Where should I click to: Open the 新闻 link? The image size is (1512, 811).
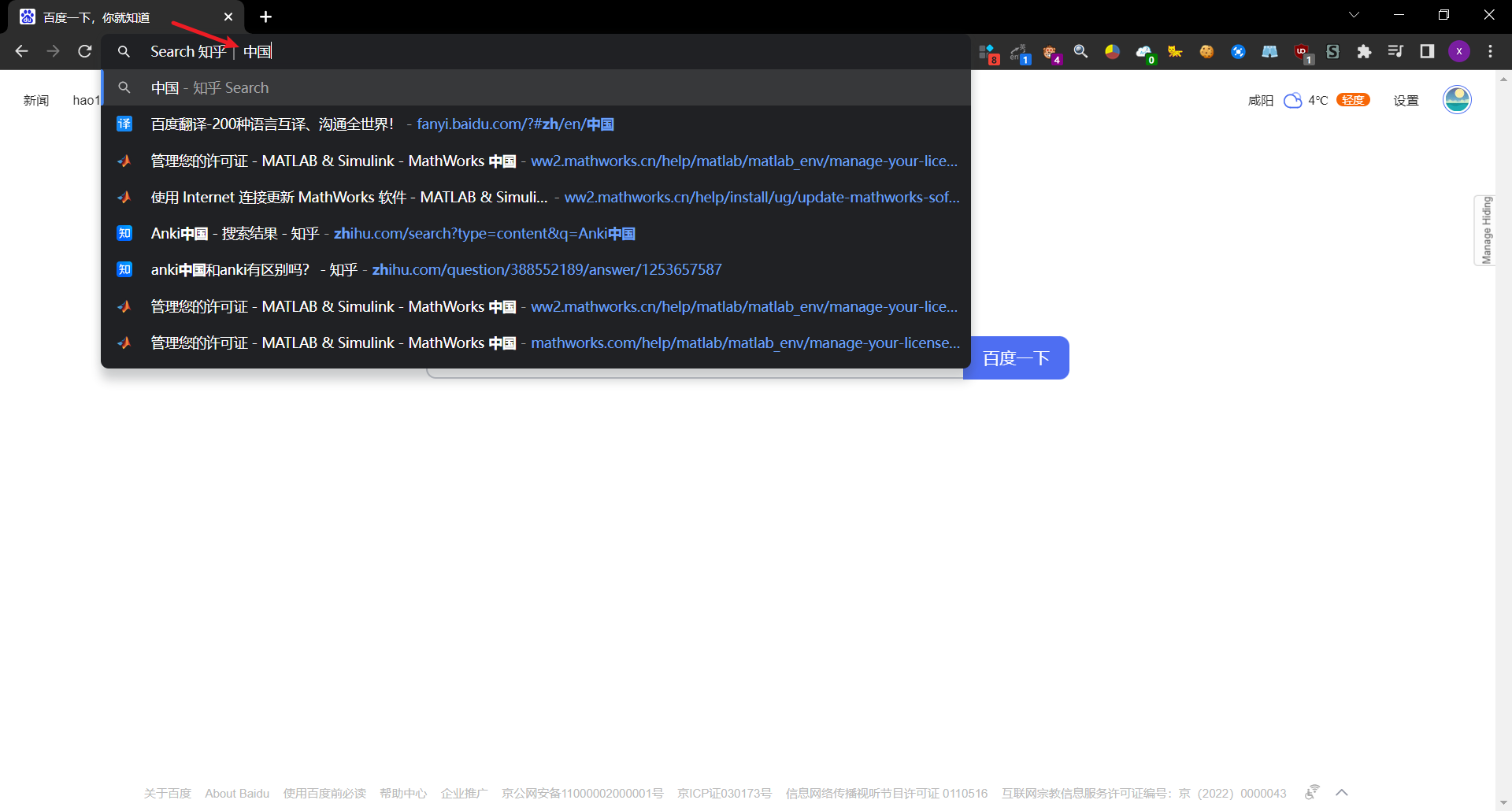(36, 100)
